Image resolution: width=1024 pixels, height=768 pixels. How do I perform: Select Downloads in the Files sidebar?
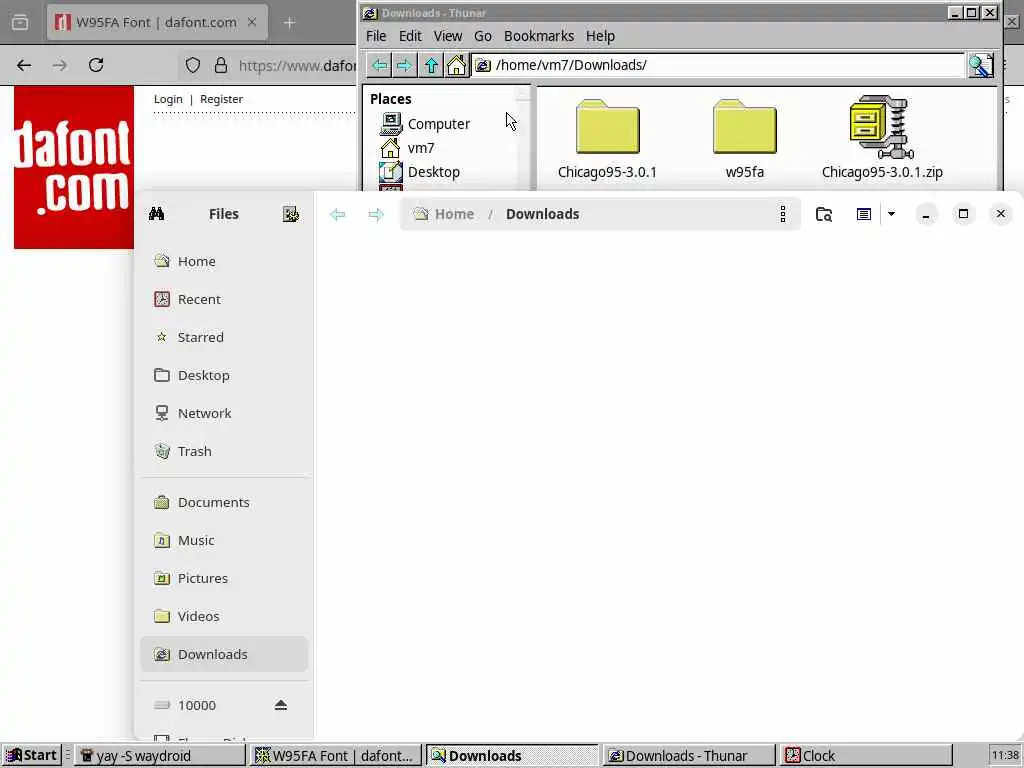(x=224, y=654)
